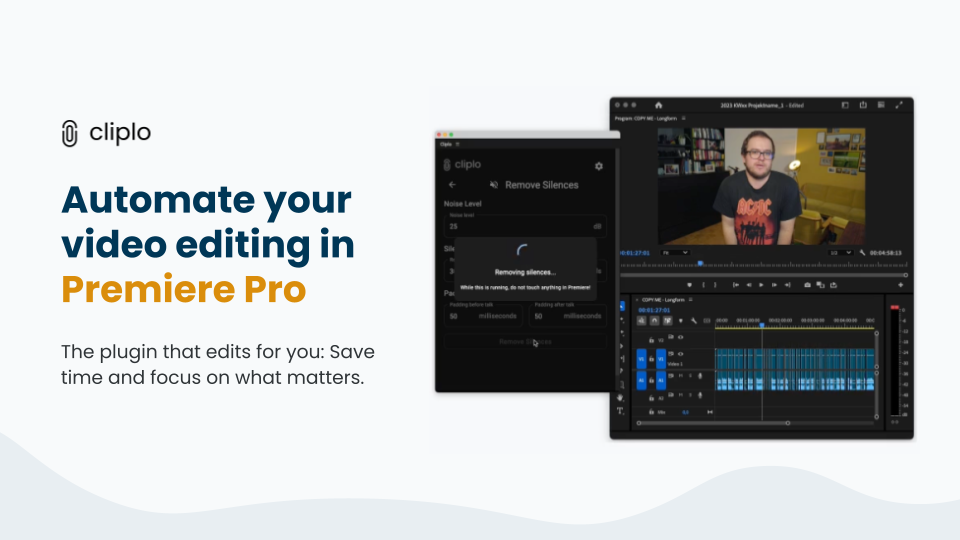Go to In point in Program monitor
This screenshot has height=540, width=960.
[736, 285]
